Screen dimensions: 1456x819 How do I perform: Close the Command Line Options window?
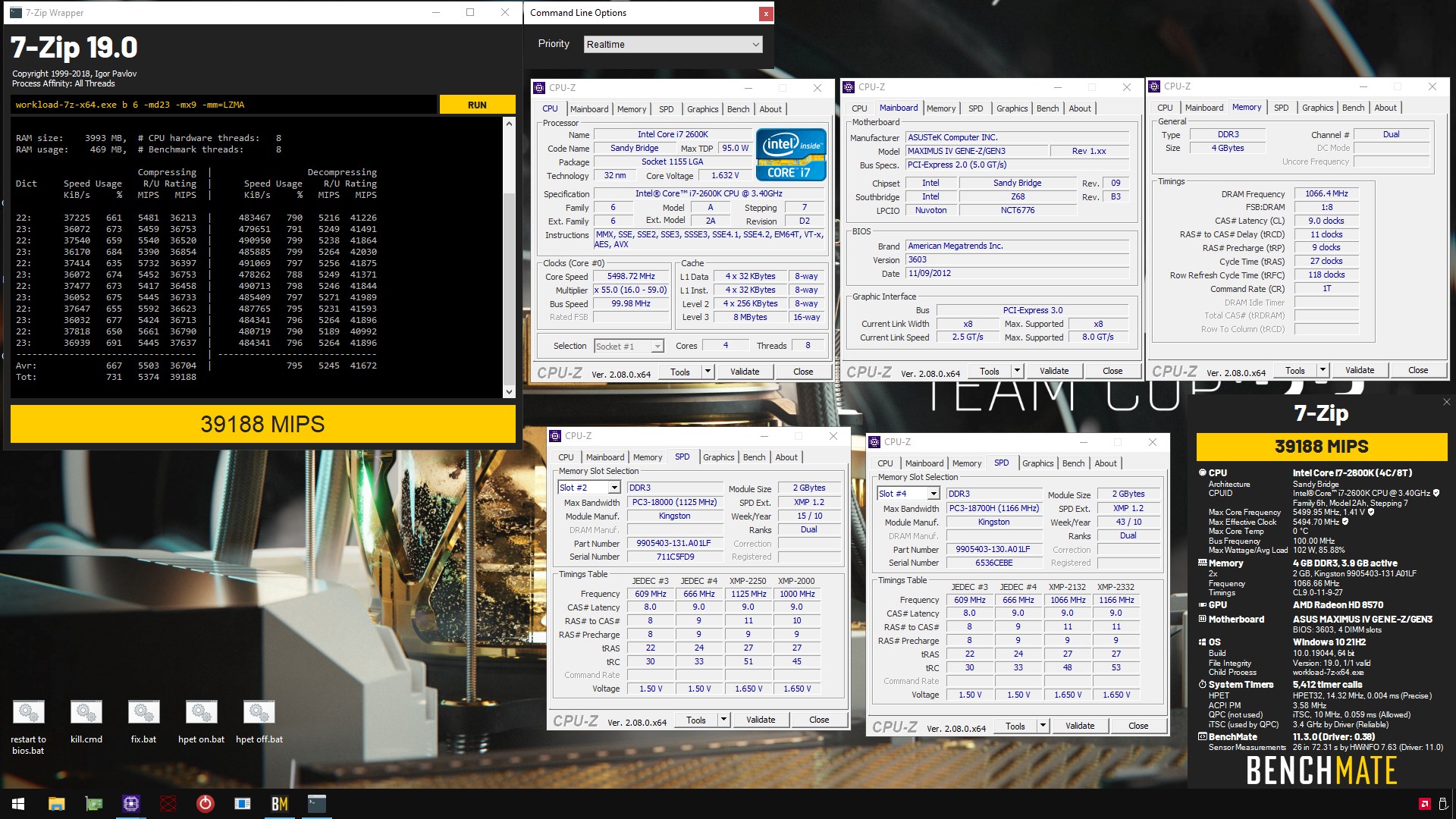click(766, 13)
